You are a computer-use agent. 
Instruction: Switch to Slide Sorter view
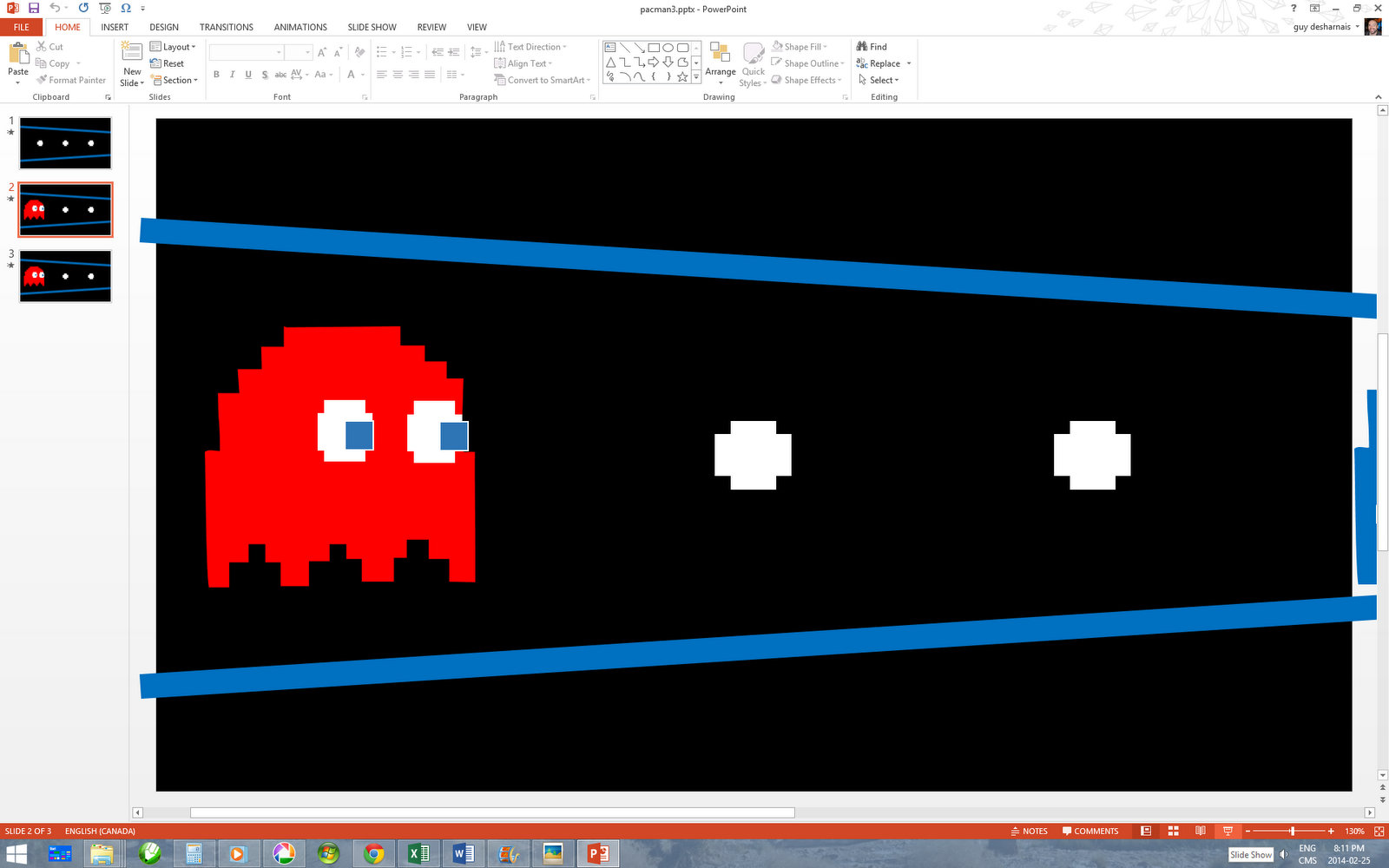(x=1173, y=831)
